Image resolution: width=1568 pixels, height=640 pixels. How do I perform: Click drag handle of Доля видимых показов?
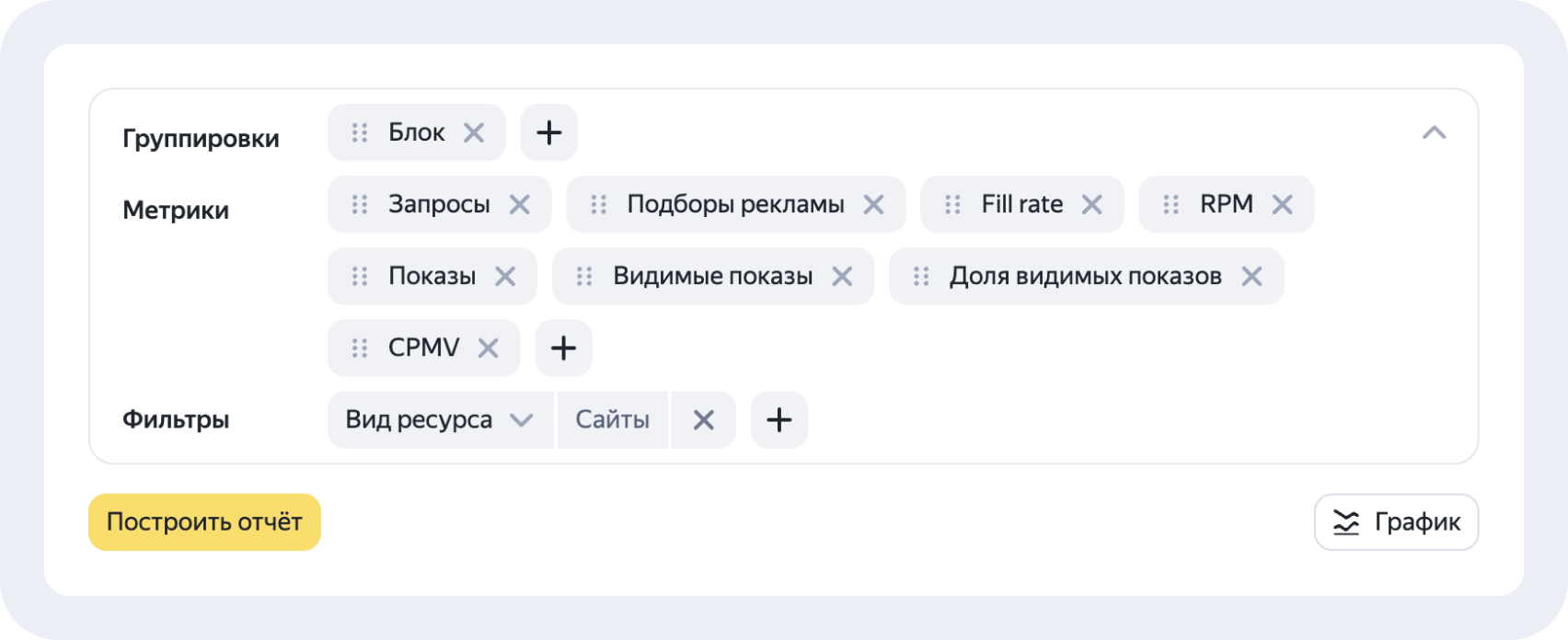coord(921,277)
